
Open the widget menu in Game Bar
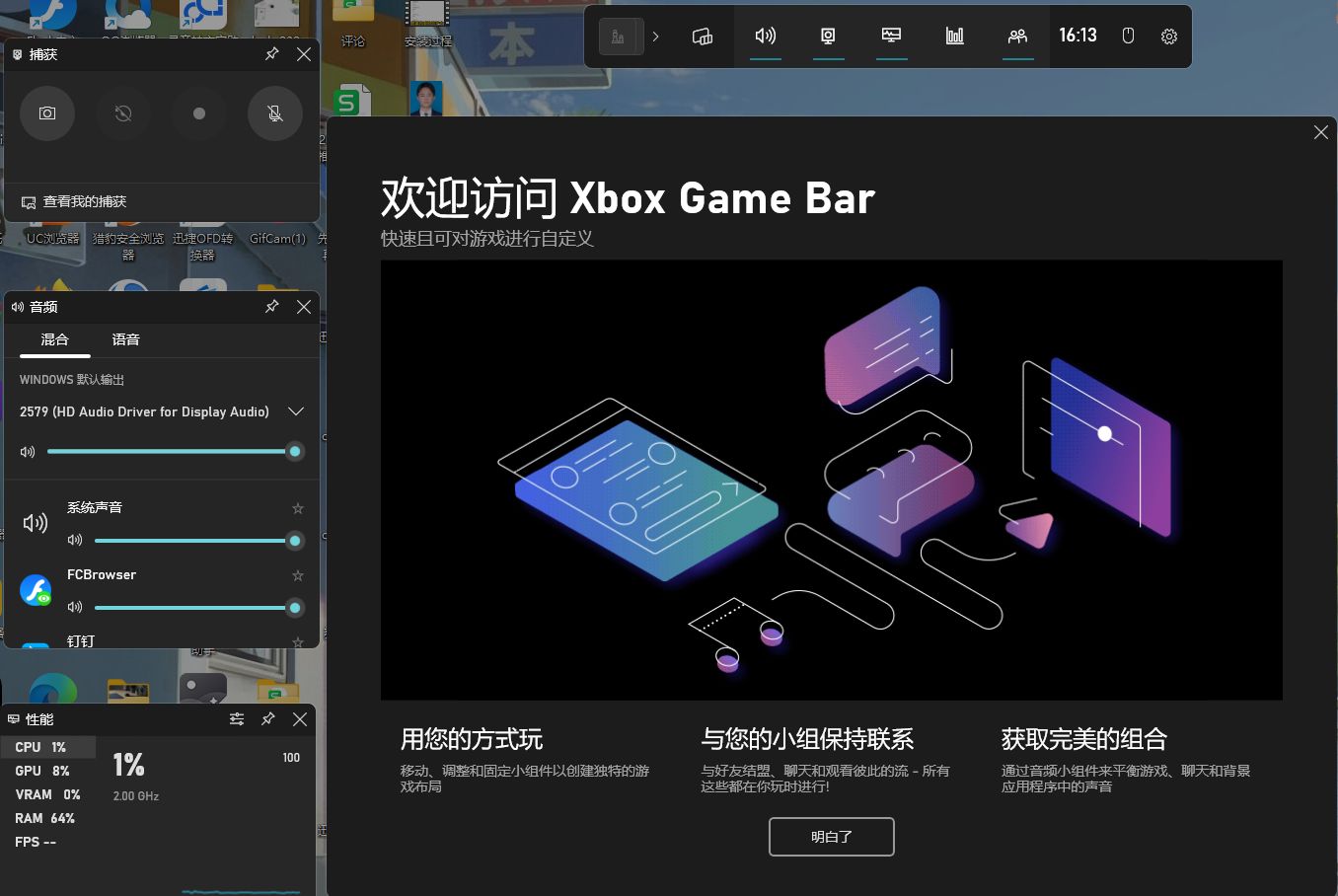[703, 37]
